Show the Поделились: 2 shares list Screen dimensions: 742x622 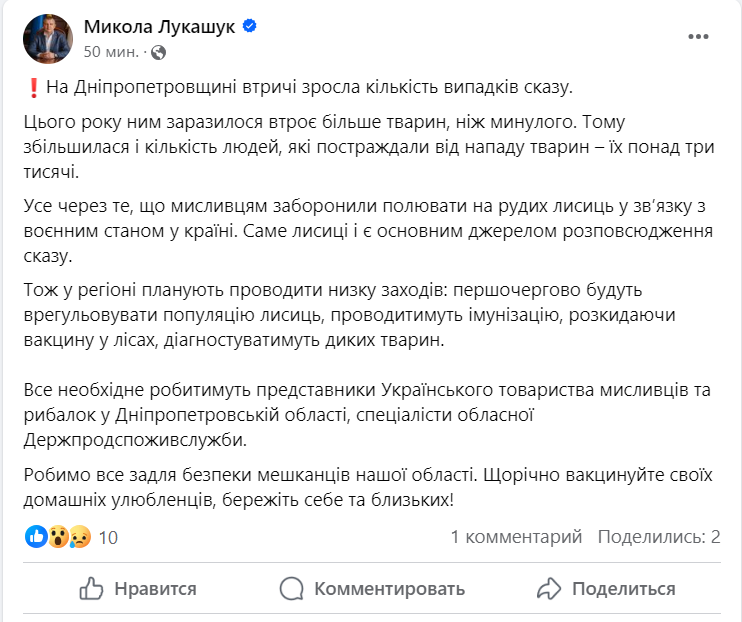coord(659,537)
